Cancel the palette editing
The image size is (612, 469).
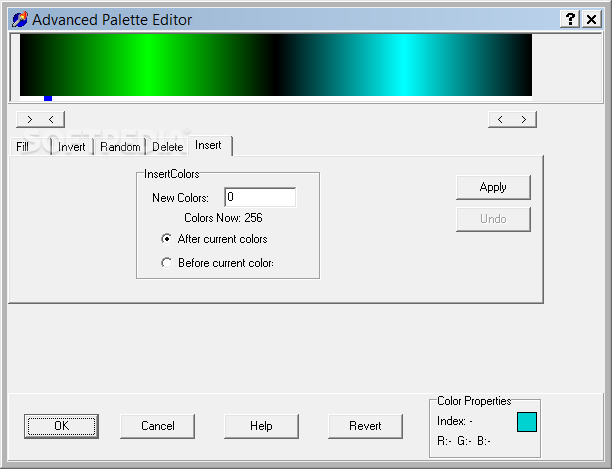point(158,426)
